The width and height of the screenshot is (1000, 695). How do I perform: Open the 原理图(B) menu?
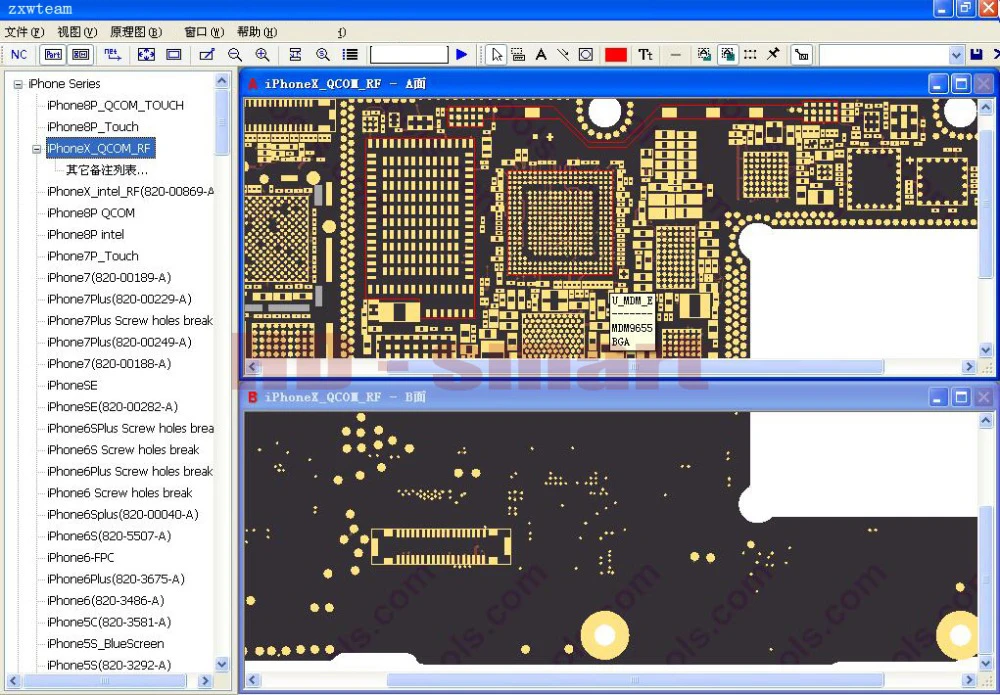pyautogui.click(x=136, y=32)
